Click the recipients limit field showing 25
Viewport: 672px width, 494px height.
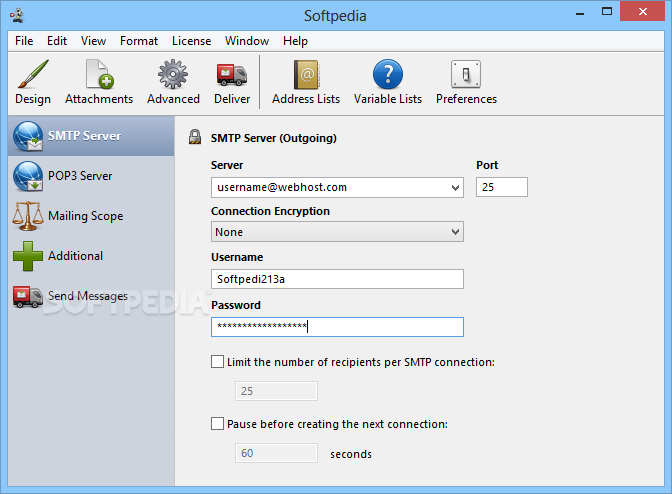(276, 391)
